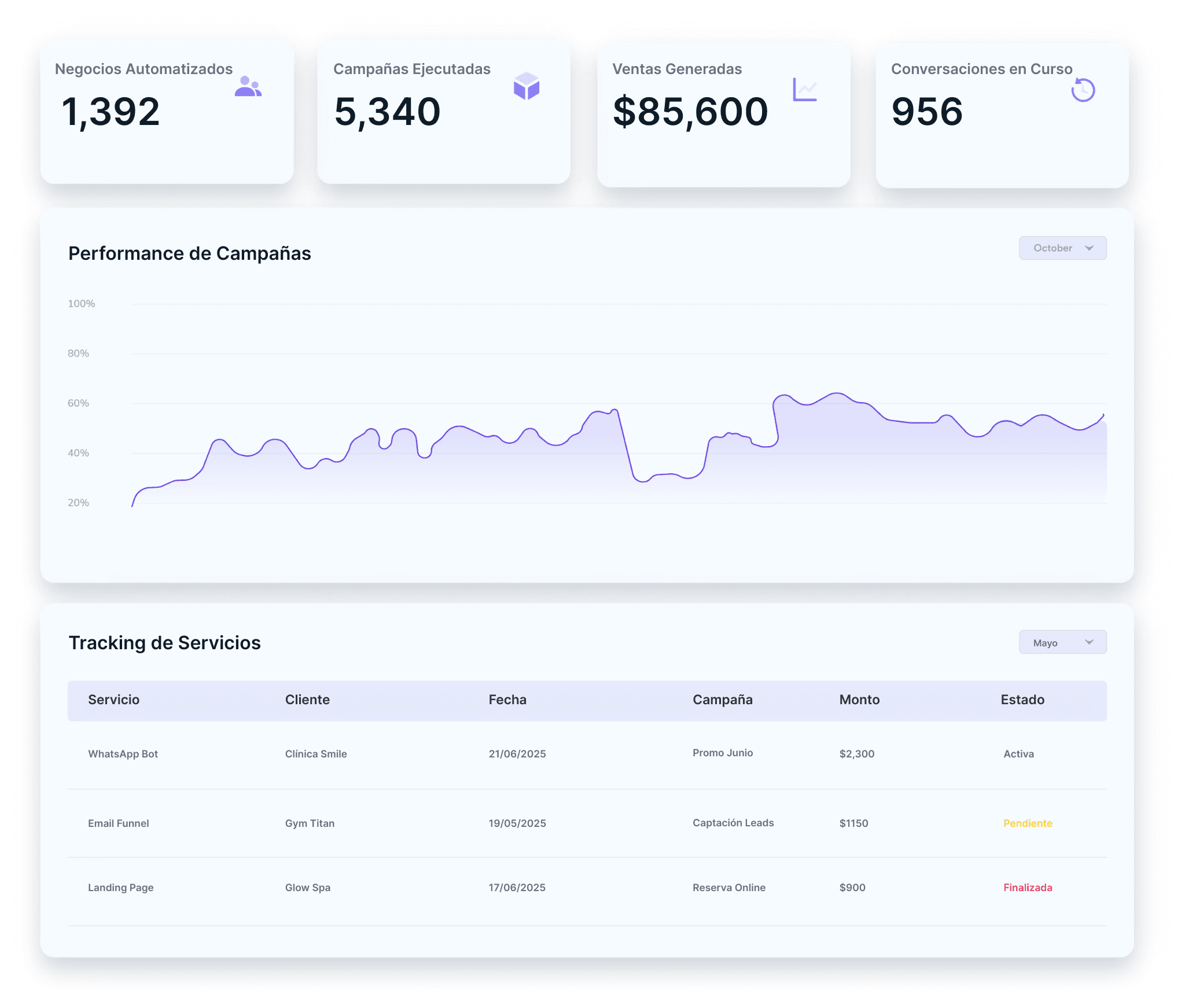Screen dimensions: 1185x1008
Task: Click client Clínica Smile
Action: click(316, 754)
